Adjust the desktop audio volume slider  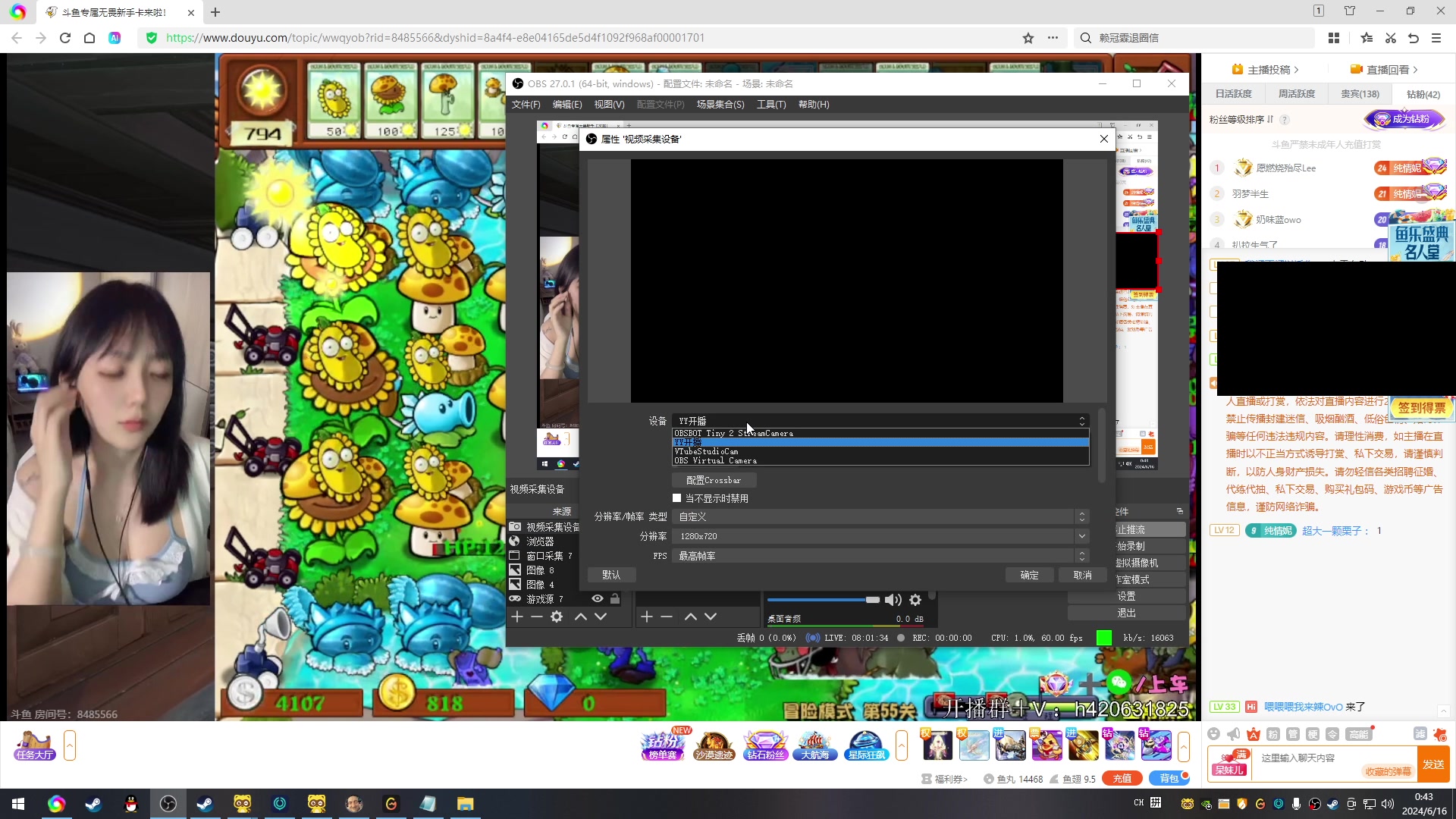(872, 600)
